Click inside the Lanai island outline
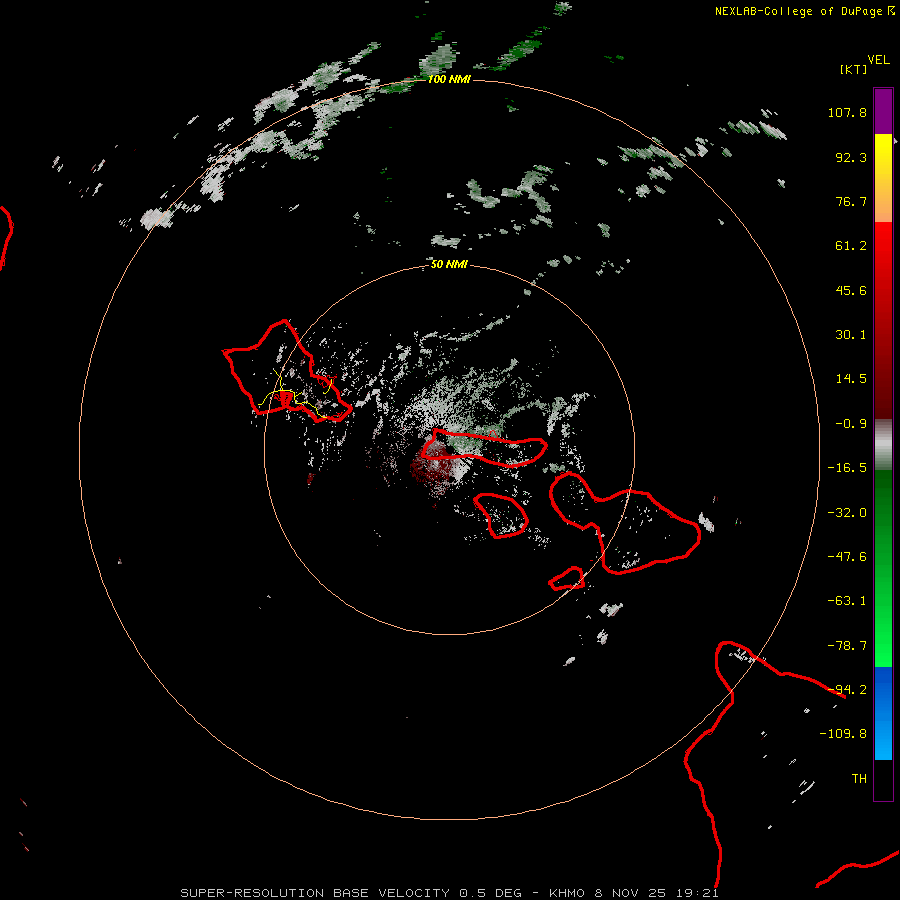Image resolution: width=900 pixels, height=900 pixels. coord(501,514)
